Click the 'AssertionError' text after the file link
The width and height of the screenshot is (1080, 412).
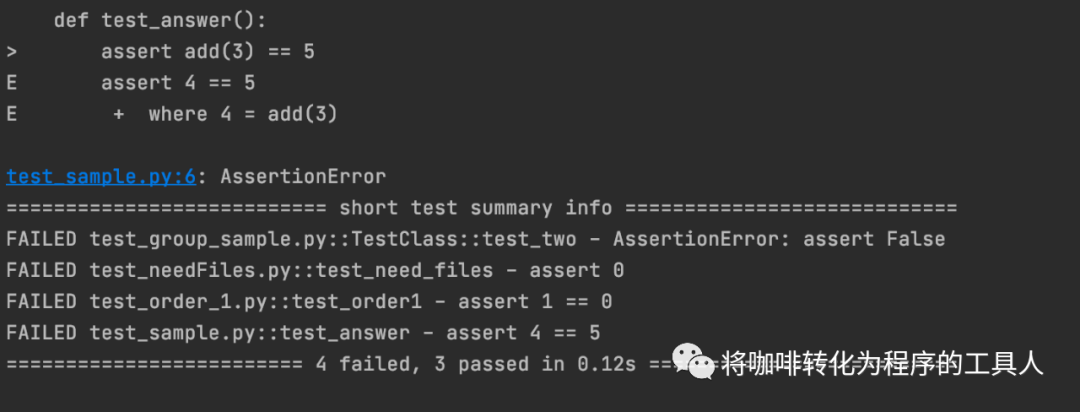coord(303,177)
